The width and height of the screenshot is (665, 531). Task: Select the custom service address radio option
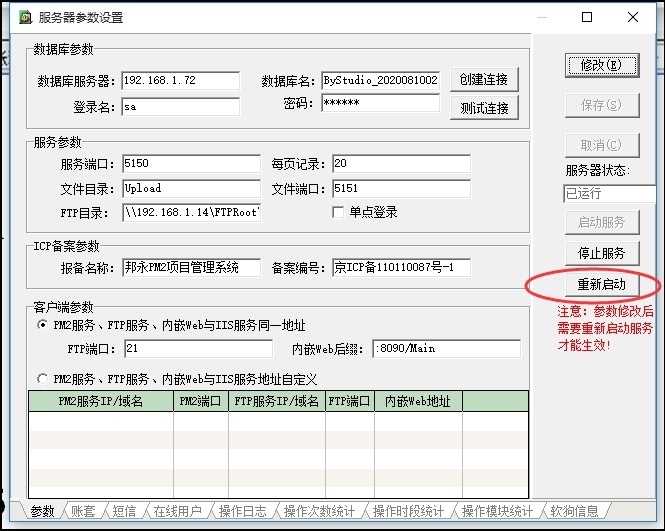42,379
